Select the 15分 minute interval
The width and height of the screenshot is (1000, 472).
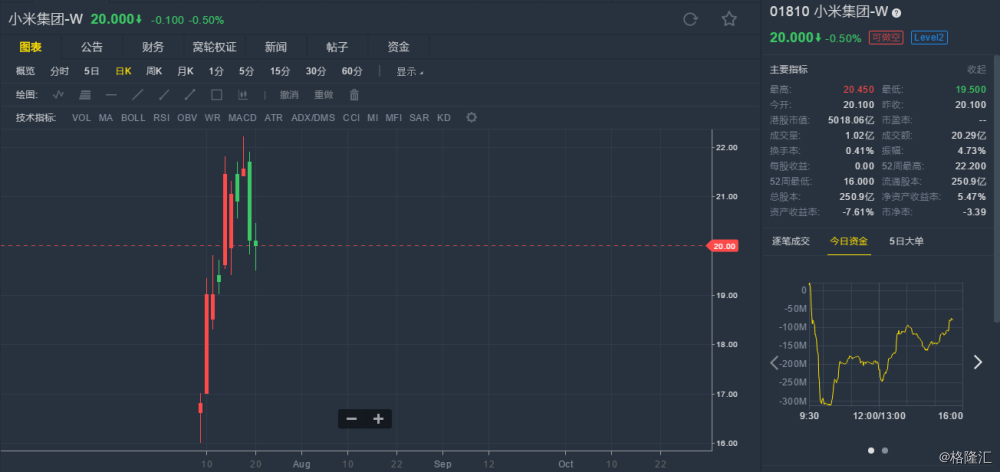point(279,71)
